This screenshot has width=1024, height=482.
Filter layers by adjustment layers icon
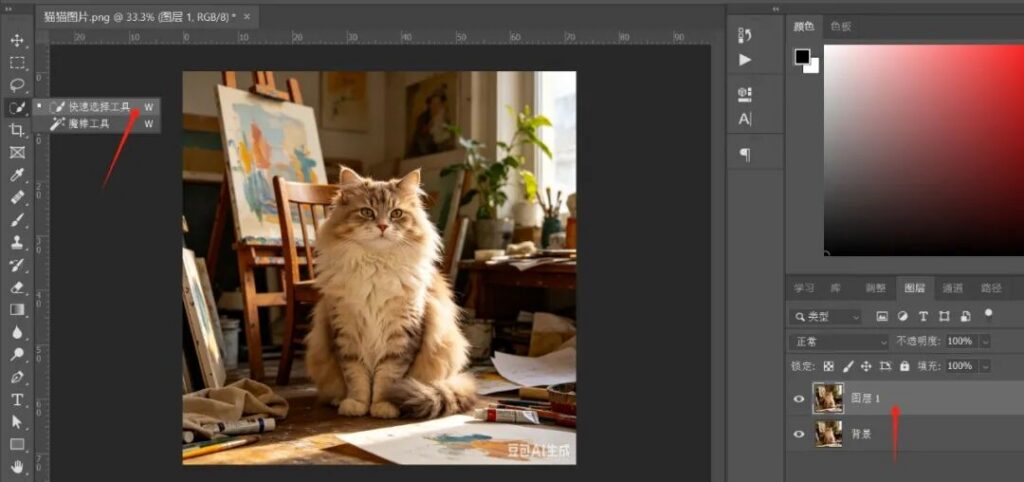[903, 317]
